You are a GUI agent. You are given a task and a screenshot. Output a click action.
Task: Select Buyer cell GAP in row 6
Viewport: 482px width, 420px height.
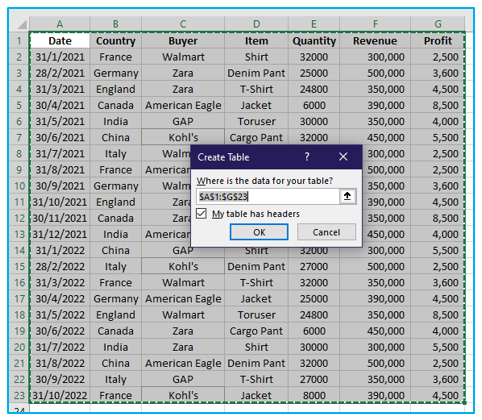(183, 121)
